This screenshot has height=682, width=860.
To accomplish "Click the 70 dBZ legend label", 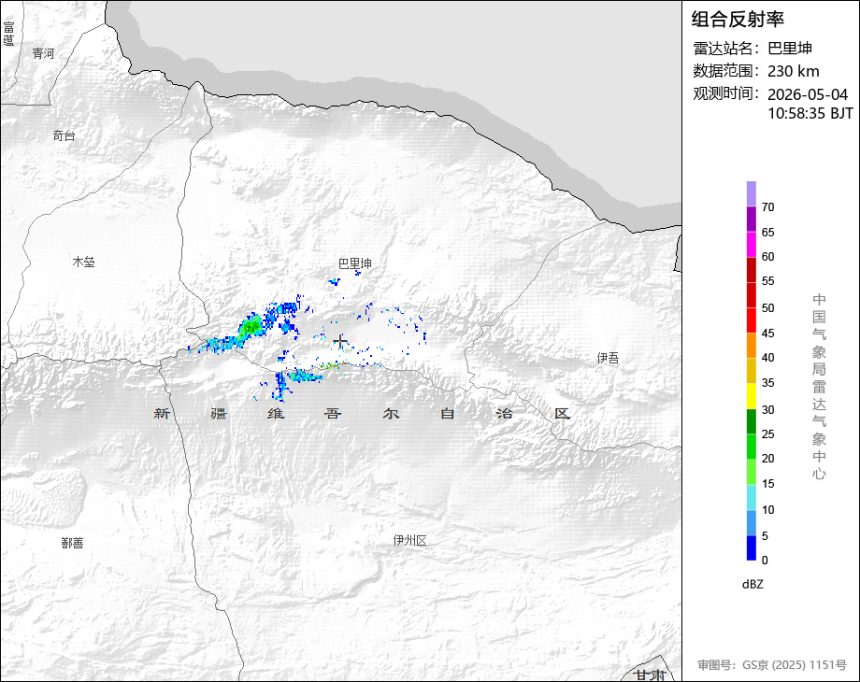I will tap(768, 207).
